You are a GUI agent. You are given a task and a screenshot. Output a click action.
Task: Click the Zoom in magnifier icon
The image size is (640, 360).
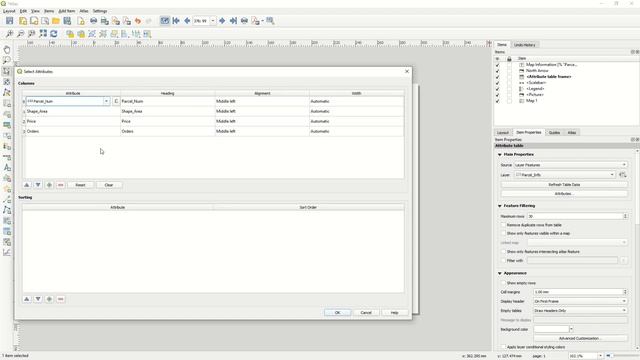[x=9, y=34]
